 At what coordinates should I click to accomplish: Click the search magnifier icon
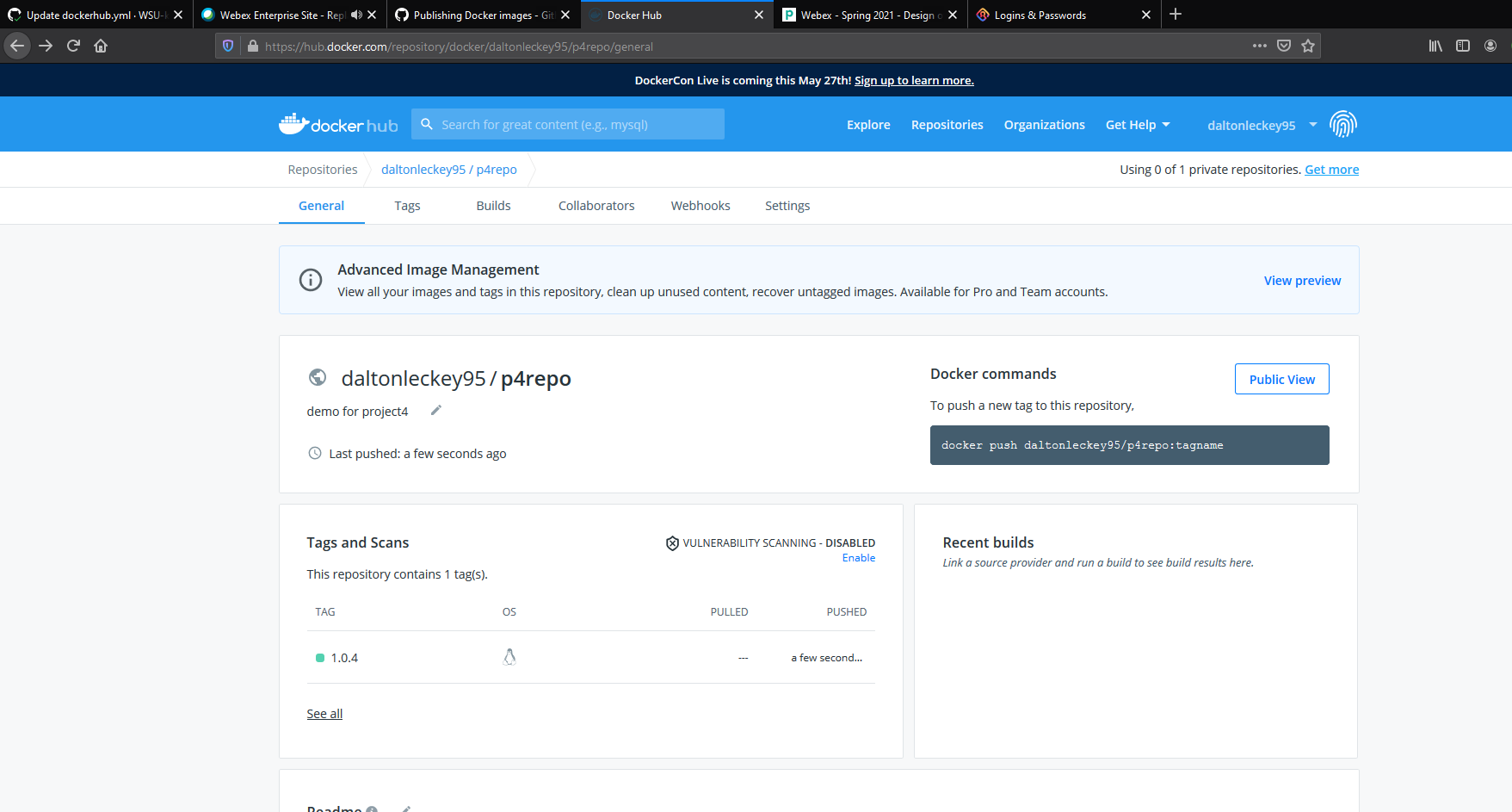426,124
